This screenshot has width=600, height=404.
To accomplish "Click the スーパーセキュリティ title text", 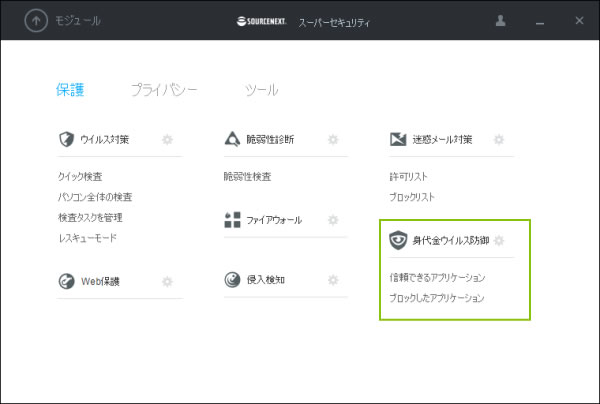I will (334, 23).
